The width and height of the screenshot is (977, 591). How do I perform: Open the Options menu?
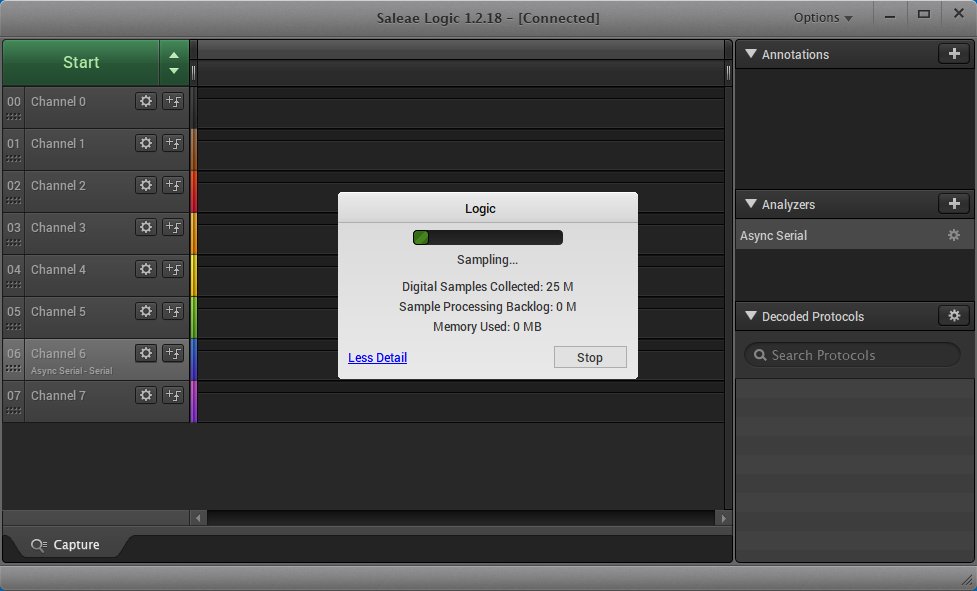tap(822, 17)
